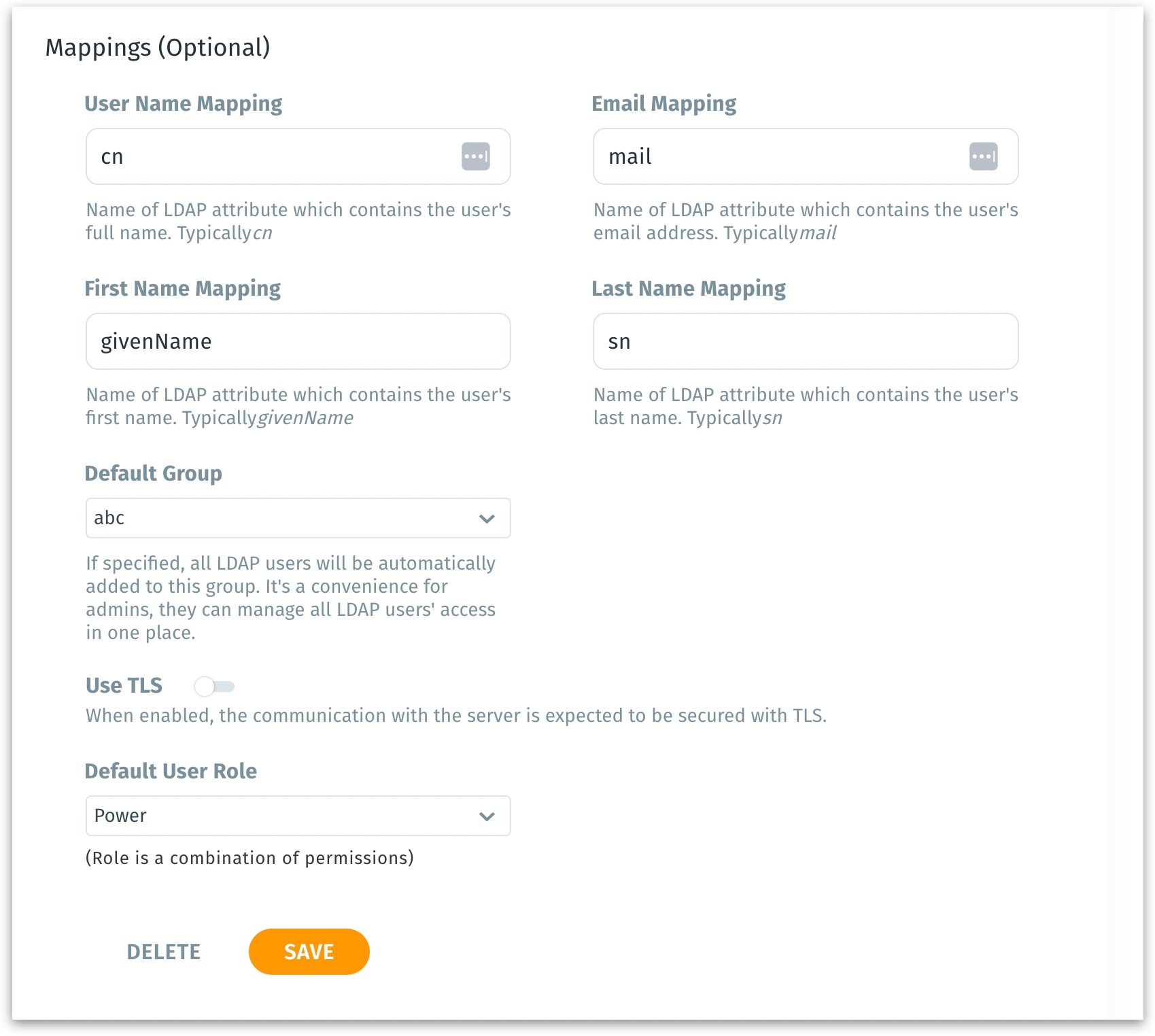Click the Default User Role label
The image size is (1155, 1036).
tap(171, 771)
